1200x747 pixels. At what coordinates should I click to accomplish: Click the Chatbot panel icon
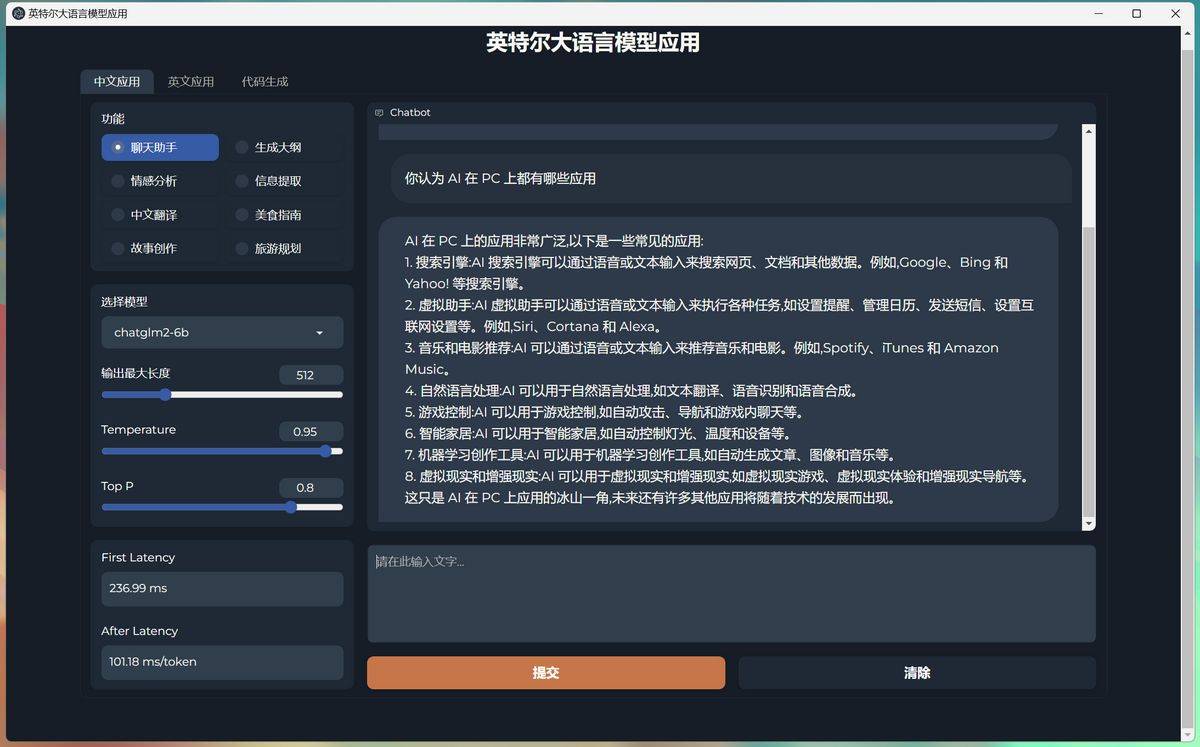point(380,112)
